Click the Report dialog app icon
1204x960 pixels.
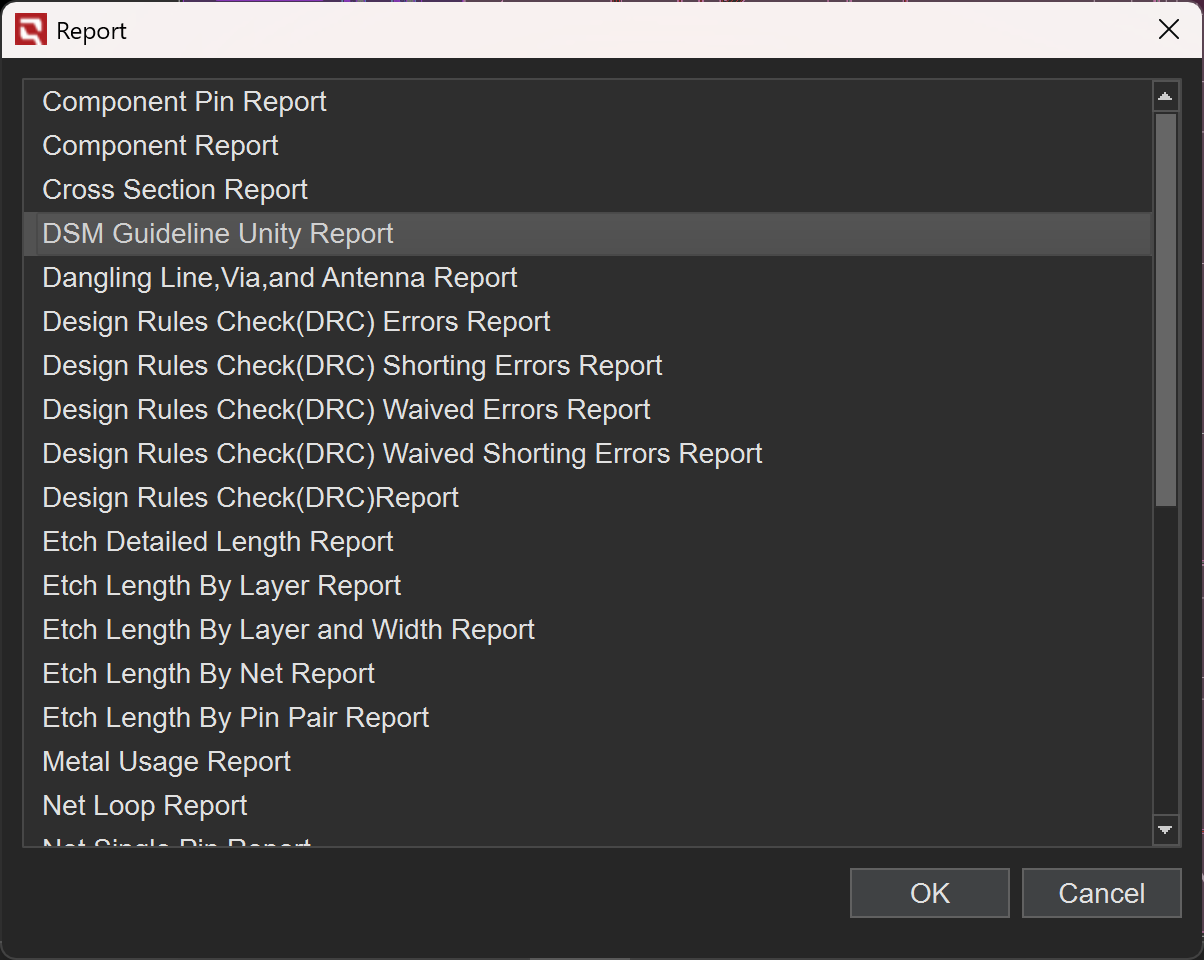(x=30, y=31)
